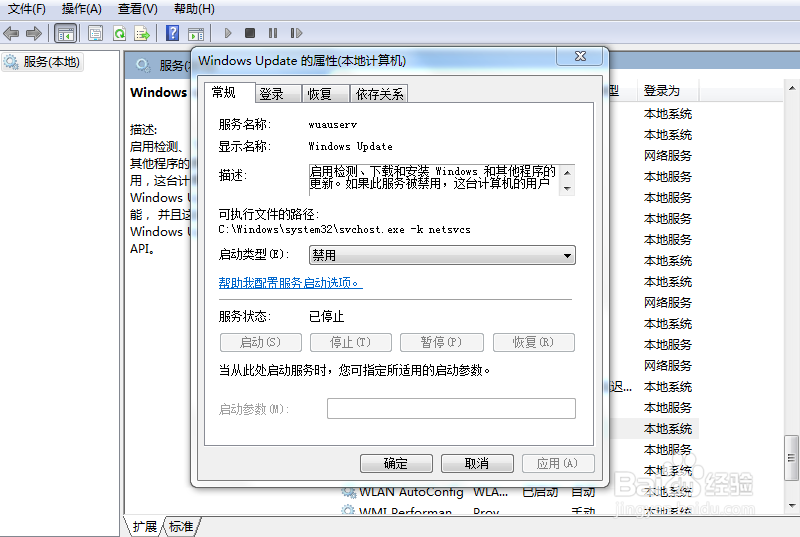Click the Restart Service toolbar icon
This screenshot has height=537, width=800.
tap(296, 33)
